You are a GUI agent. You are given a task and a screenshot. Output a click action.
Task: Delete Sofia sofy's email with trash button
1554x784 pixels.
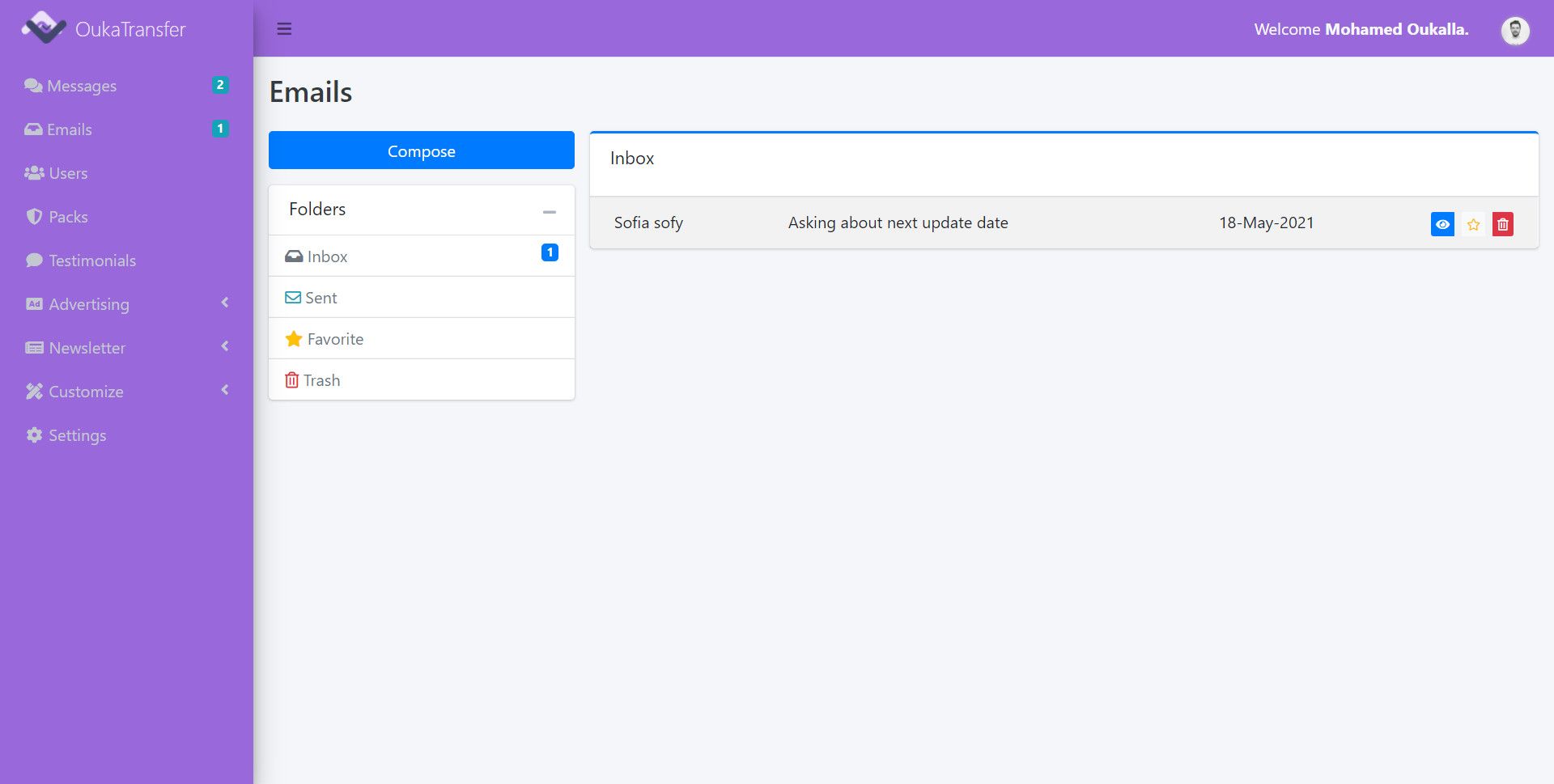(x=1503, y=224)
